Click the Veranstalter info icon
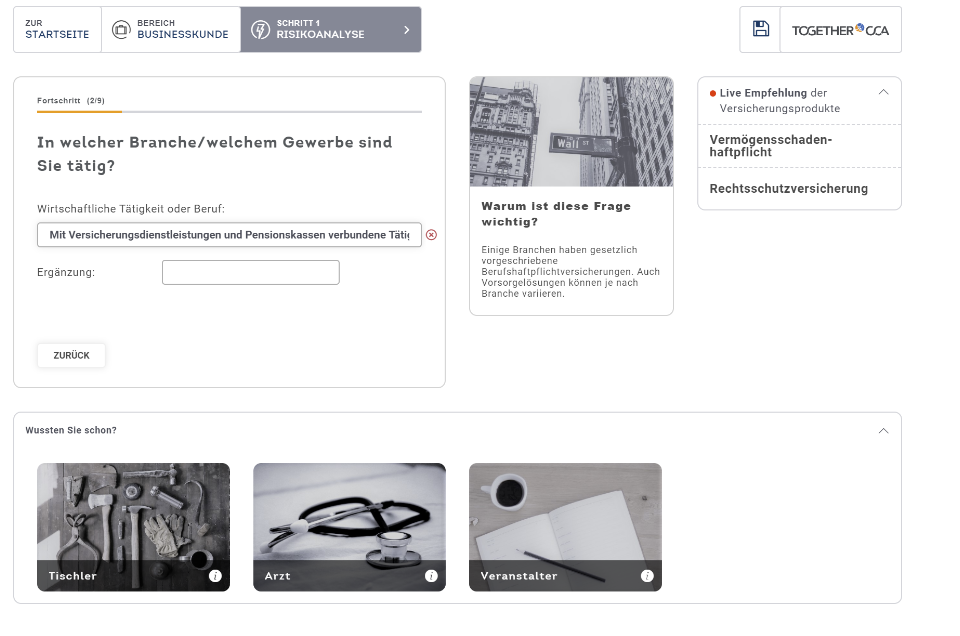Screen dimensions: 960x636 [647, 576]
